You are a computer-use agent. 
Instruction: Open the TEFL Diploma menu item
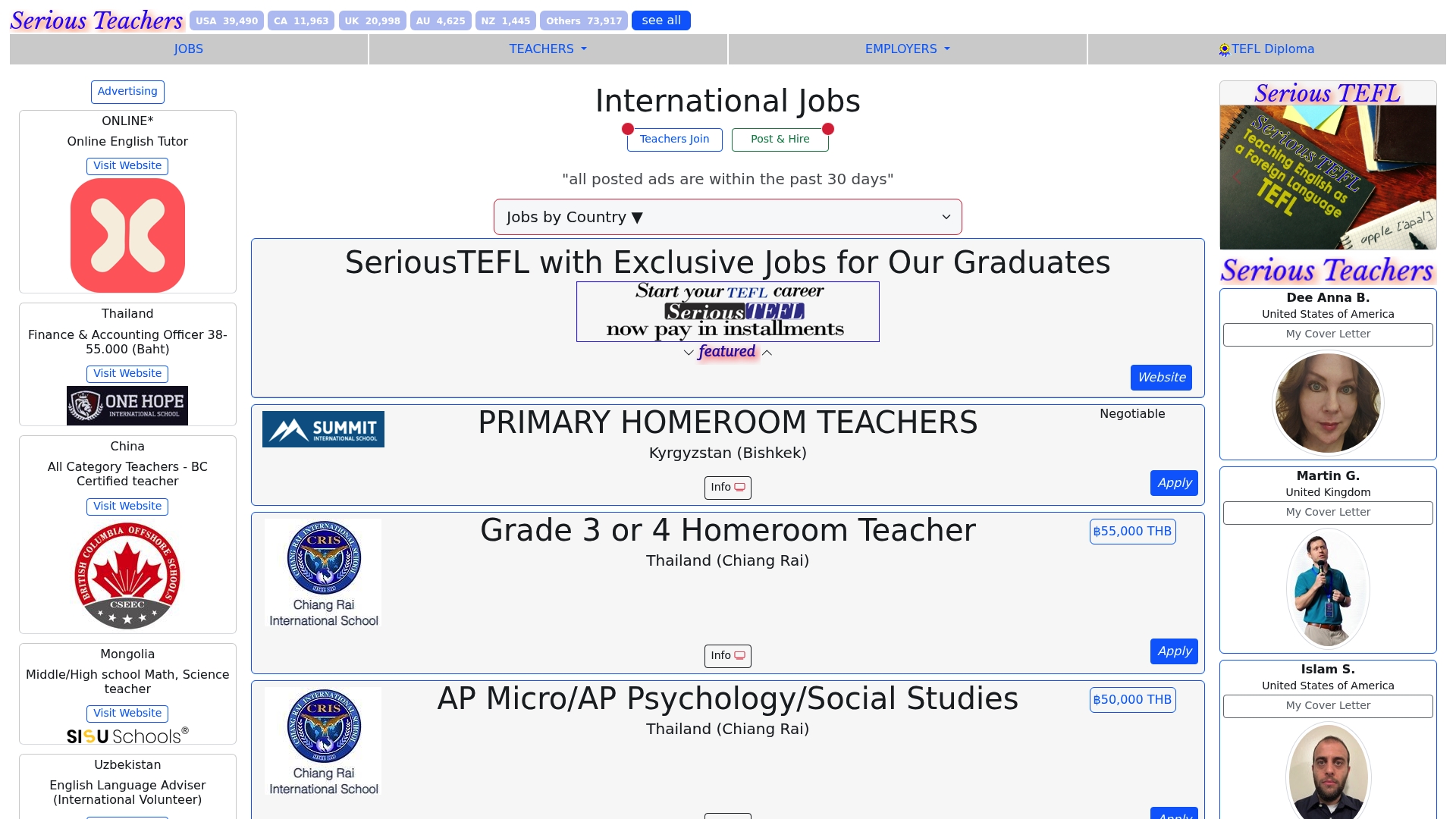click(1266, 49)
